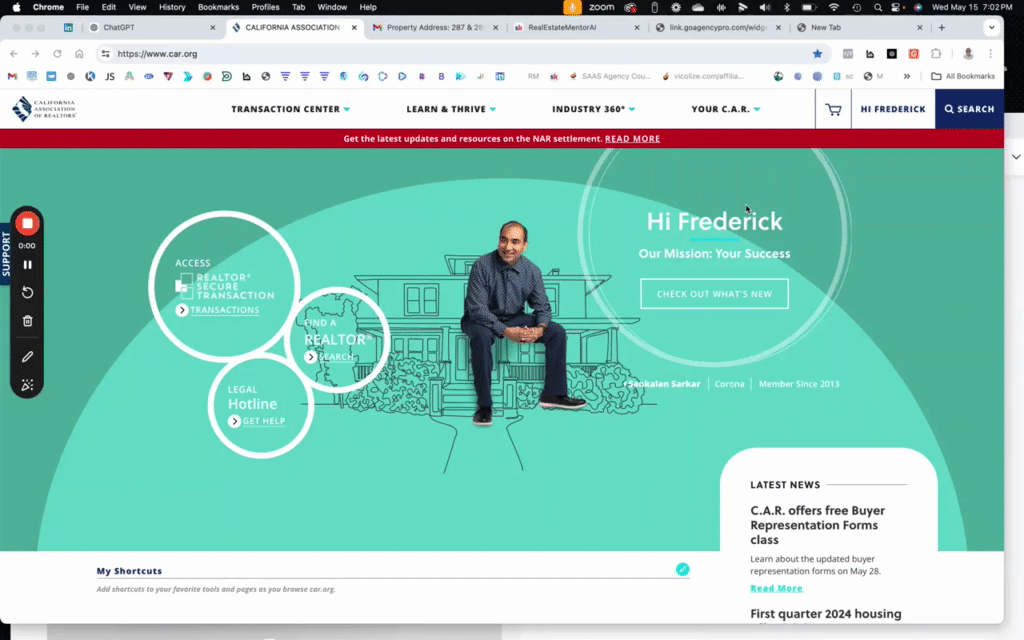
Task: Expand the Learn & Thrive menu
Action: click(451, 109)
